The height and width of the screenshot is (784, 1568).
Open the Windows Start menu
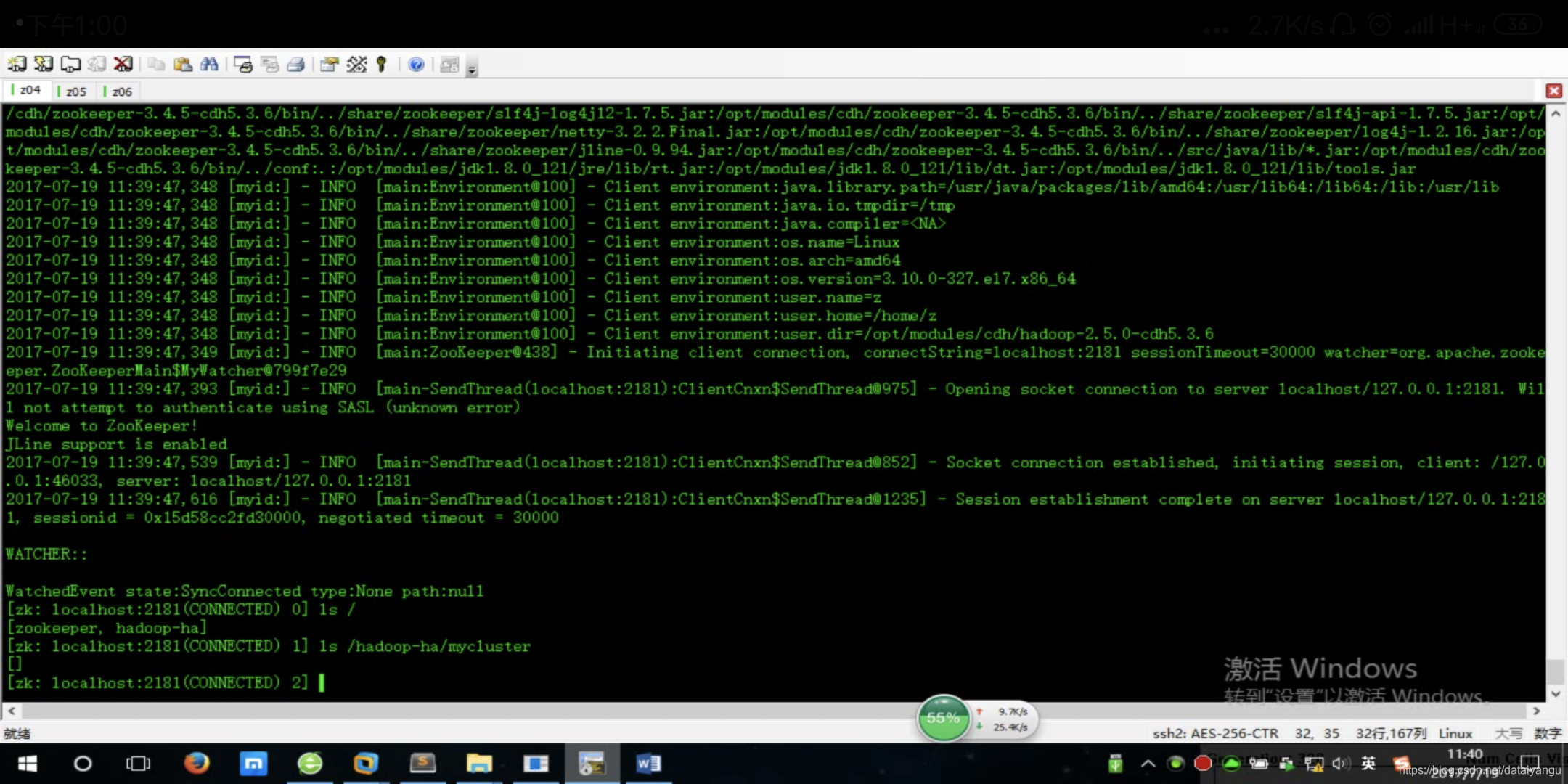27,764
